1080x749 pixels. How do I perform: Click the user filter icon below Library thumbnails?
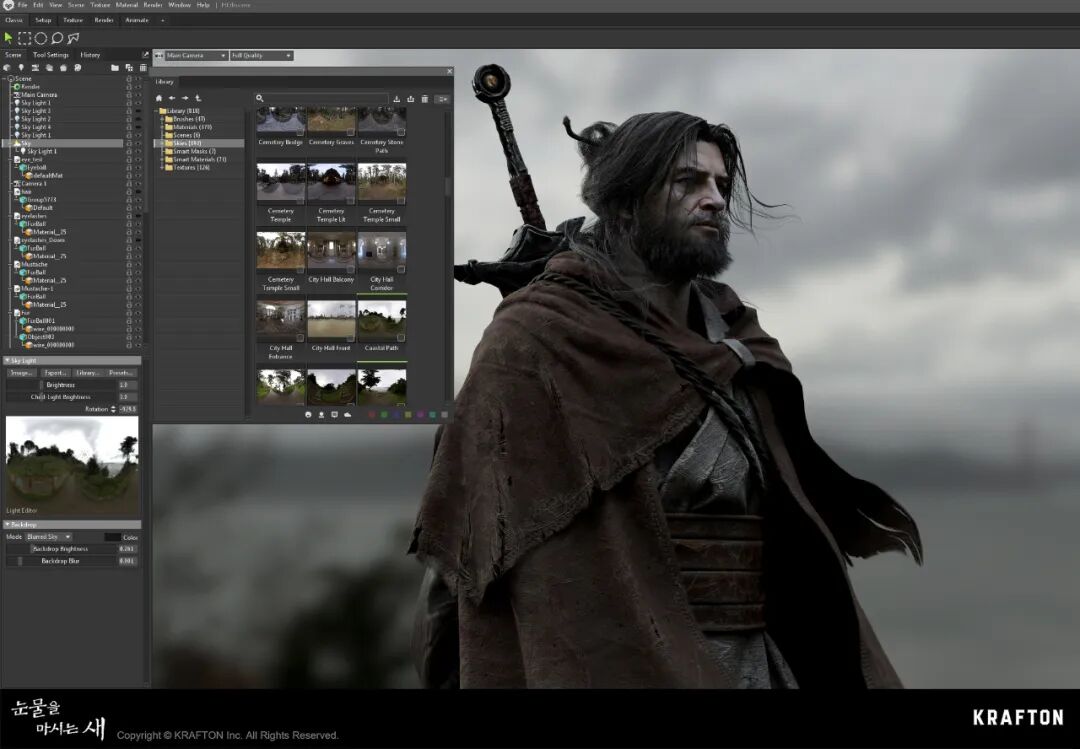(x=321, y=415)
